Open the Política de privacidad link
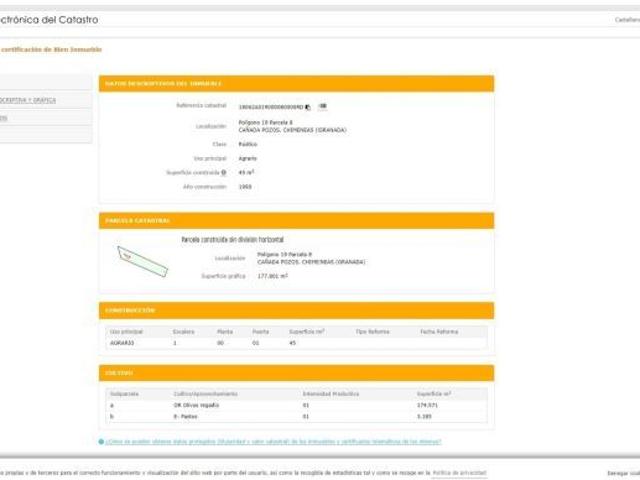 459,472
